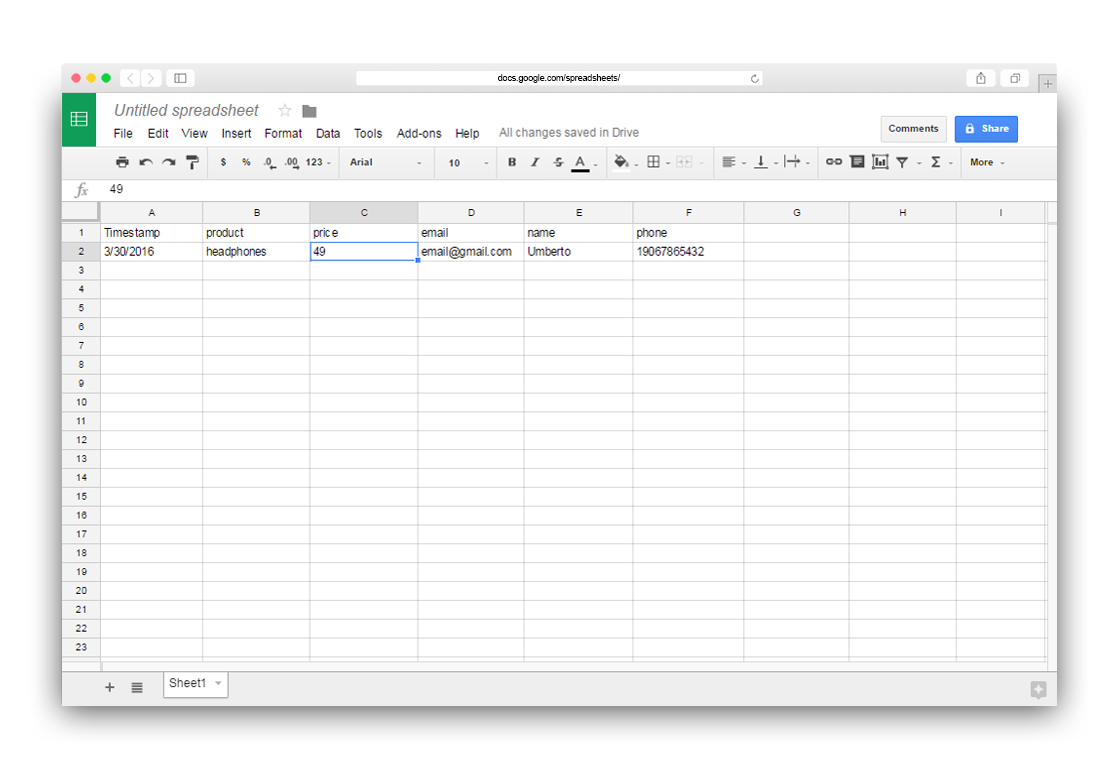Viewport: 1120px width, 767px height.
Task: Insert comment icon in toolbar
Action: coord(857,162)
